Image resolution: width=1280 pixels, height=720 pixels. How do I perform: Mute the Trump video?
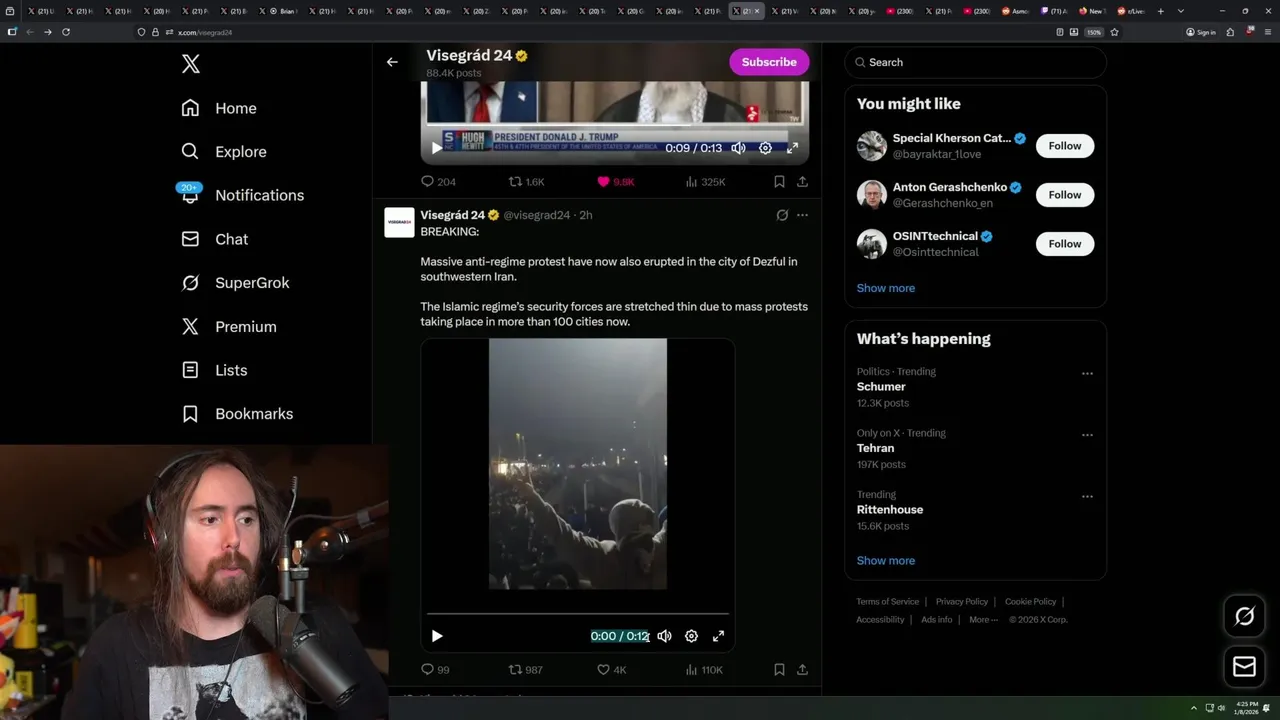(x=738, y=148)
